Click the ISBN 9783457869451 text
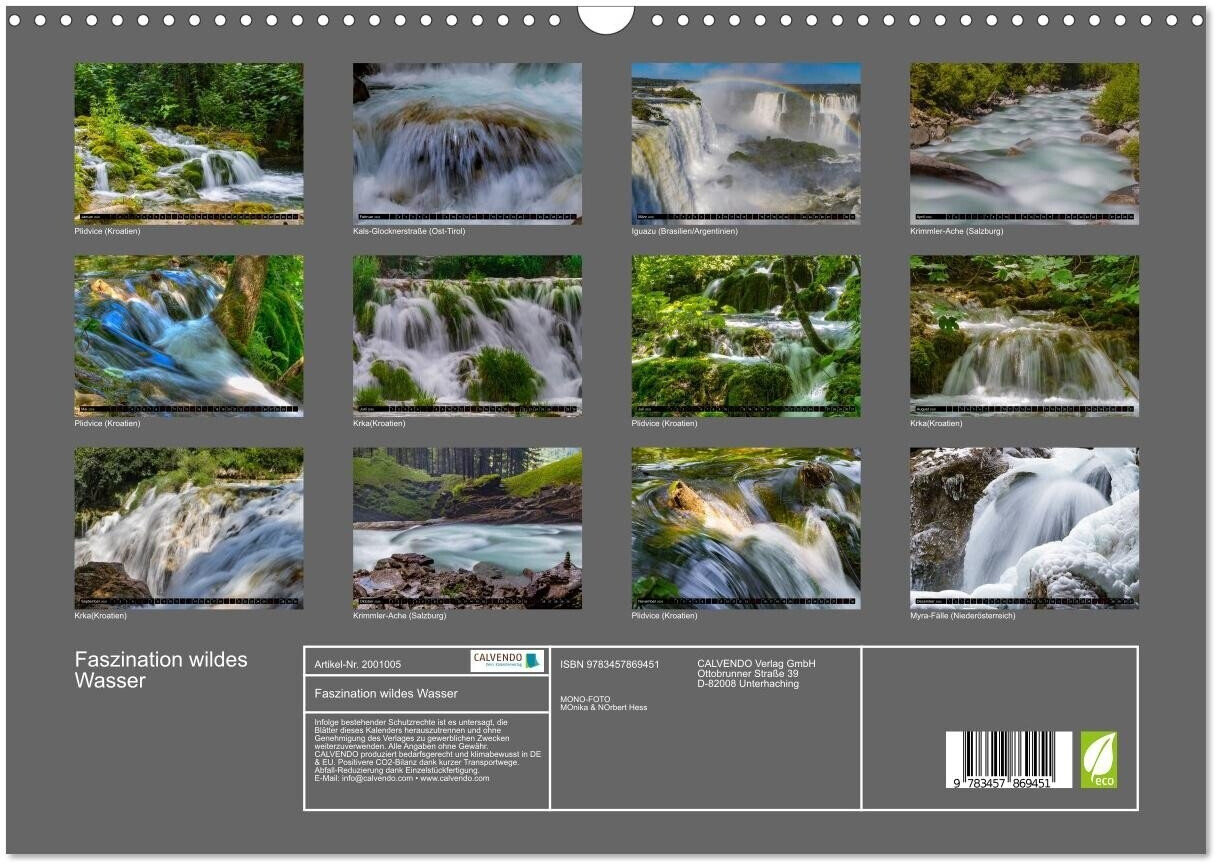 pyautogui.click(x=610, y=664)
